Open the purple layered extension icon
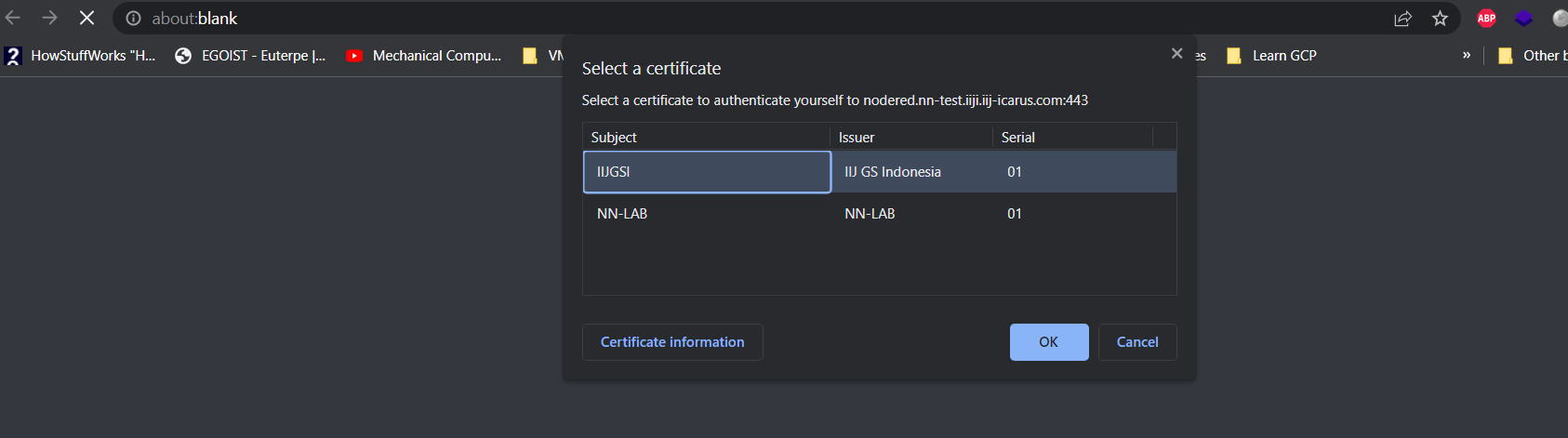The width and height of the screenshot is (1568, 438). (1523, 19)
